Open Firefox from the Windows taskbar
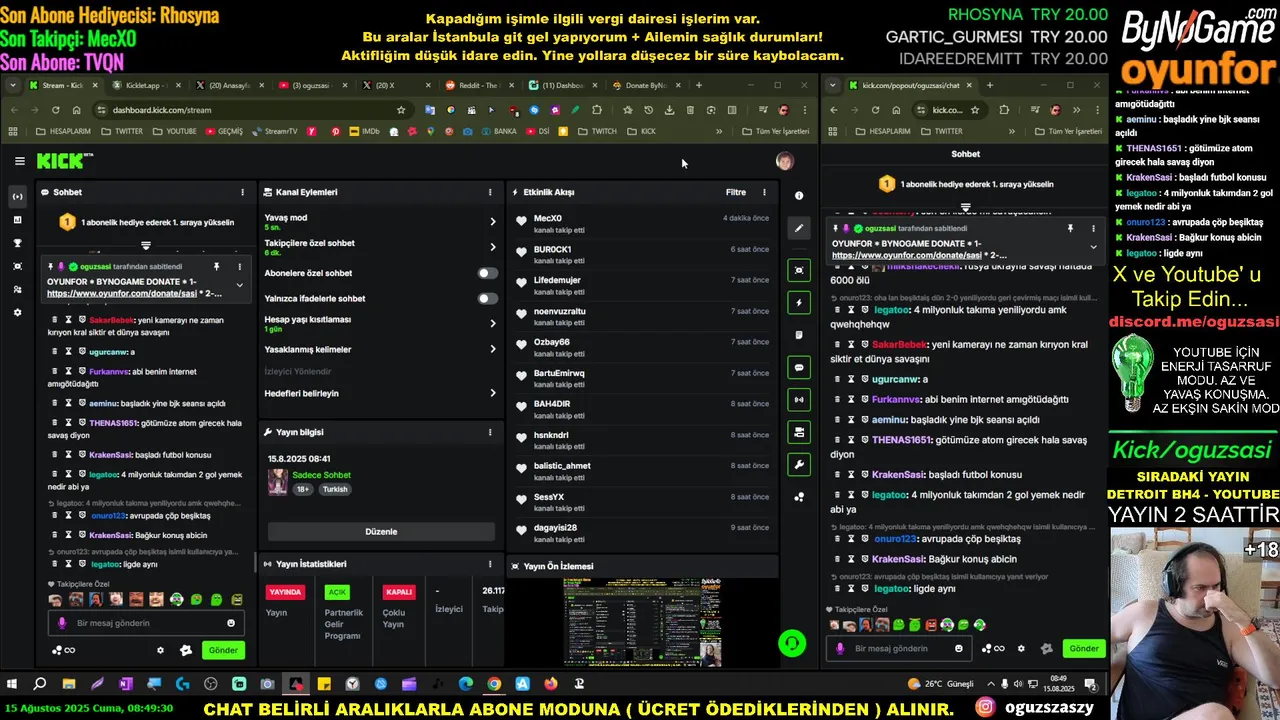Image resolution: width=1280 pixels, height=720 pixels. coord(551,684)
